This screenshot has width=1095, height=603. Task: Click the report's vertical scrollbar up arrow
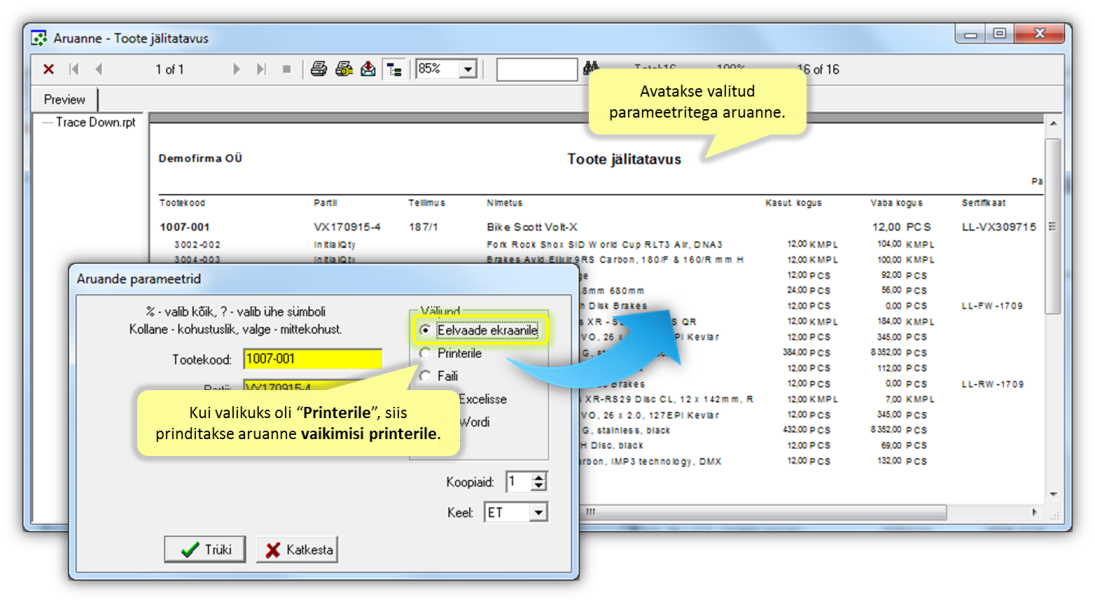1053,124
